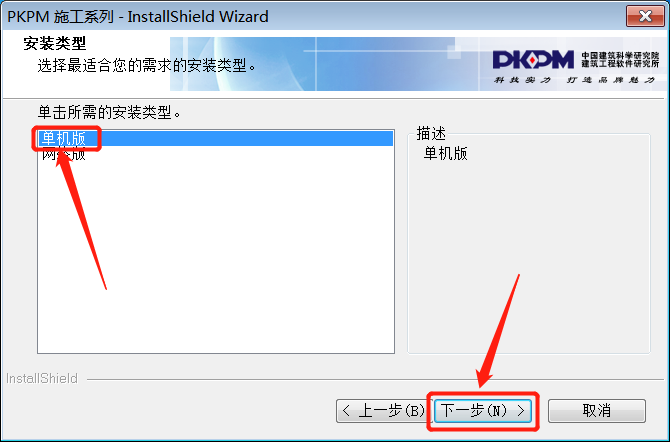Click the red arrow pointing to 下一步
This screenshot has height=442, width=670.
coord(498,331)
